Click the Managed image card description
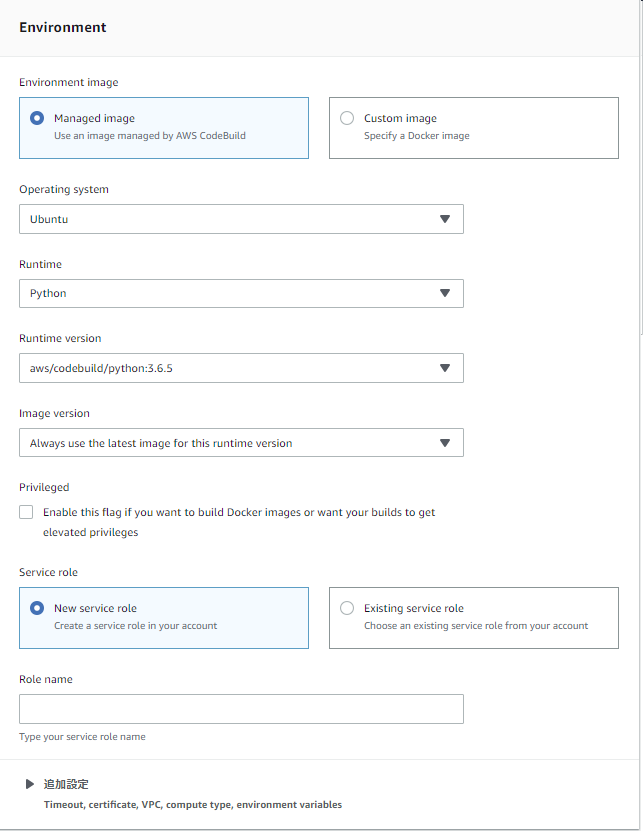This screenshot has height=831, width=644. [149, 135]
